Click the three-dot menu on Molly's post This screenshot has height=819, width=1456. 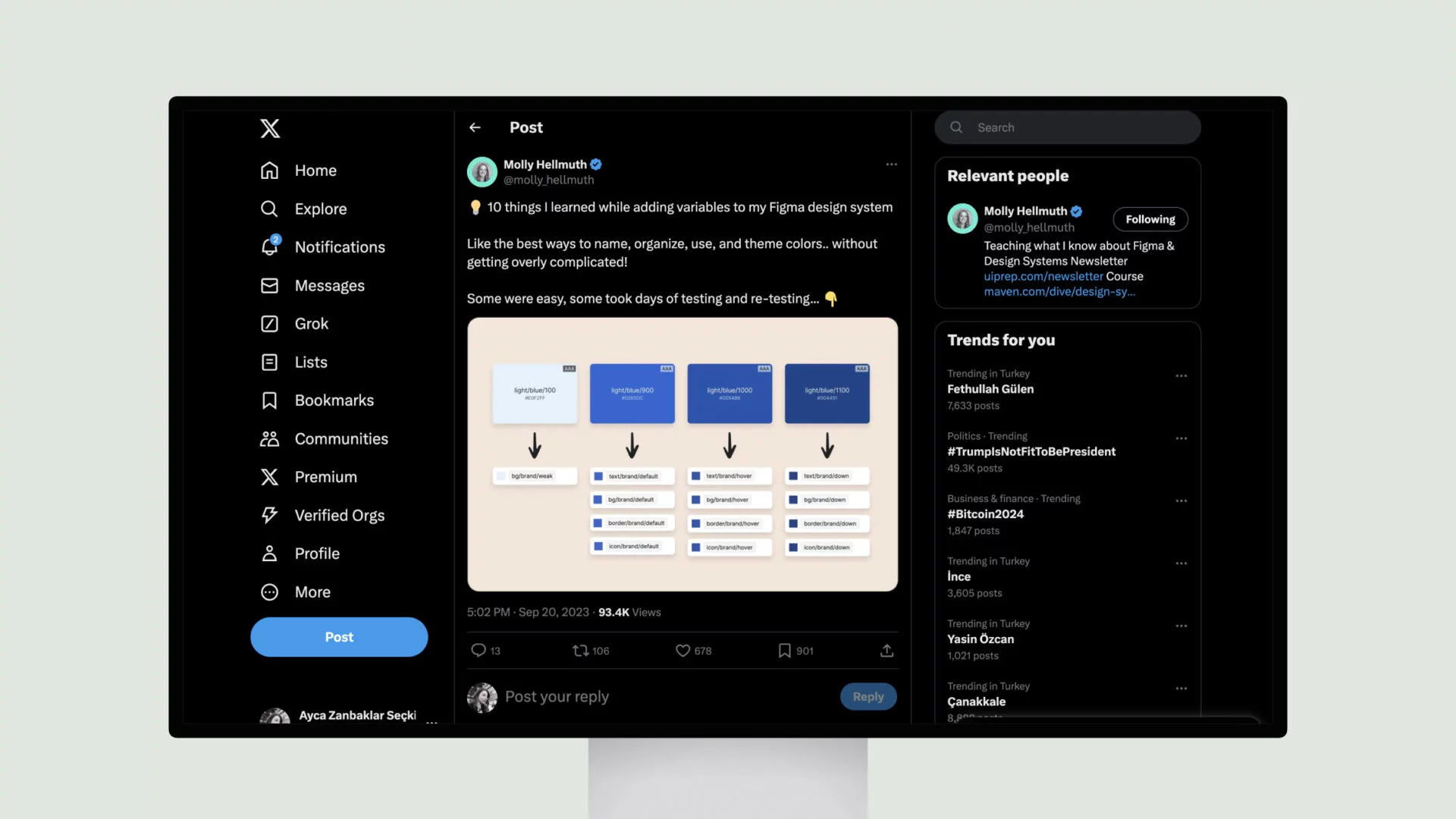(891, 164)
